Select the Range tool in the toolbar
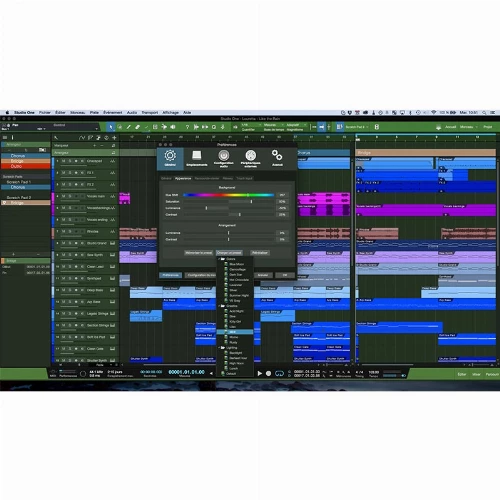The height and width of the screenshot is (500, 500). pyautogui.click(x=120, y=127)
